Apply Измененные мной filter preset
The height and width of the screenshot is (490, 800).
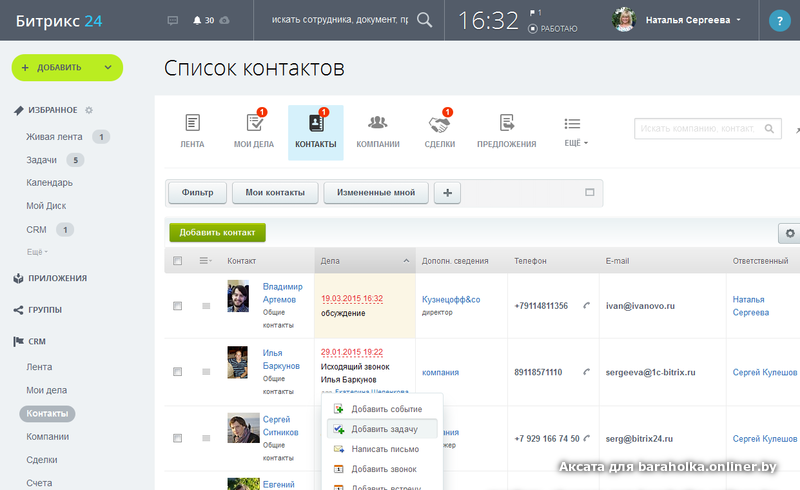pos(376,193)
